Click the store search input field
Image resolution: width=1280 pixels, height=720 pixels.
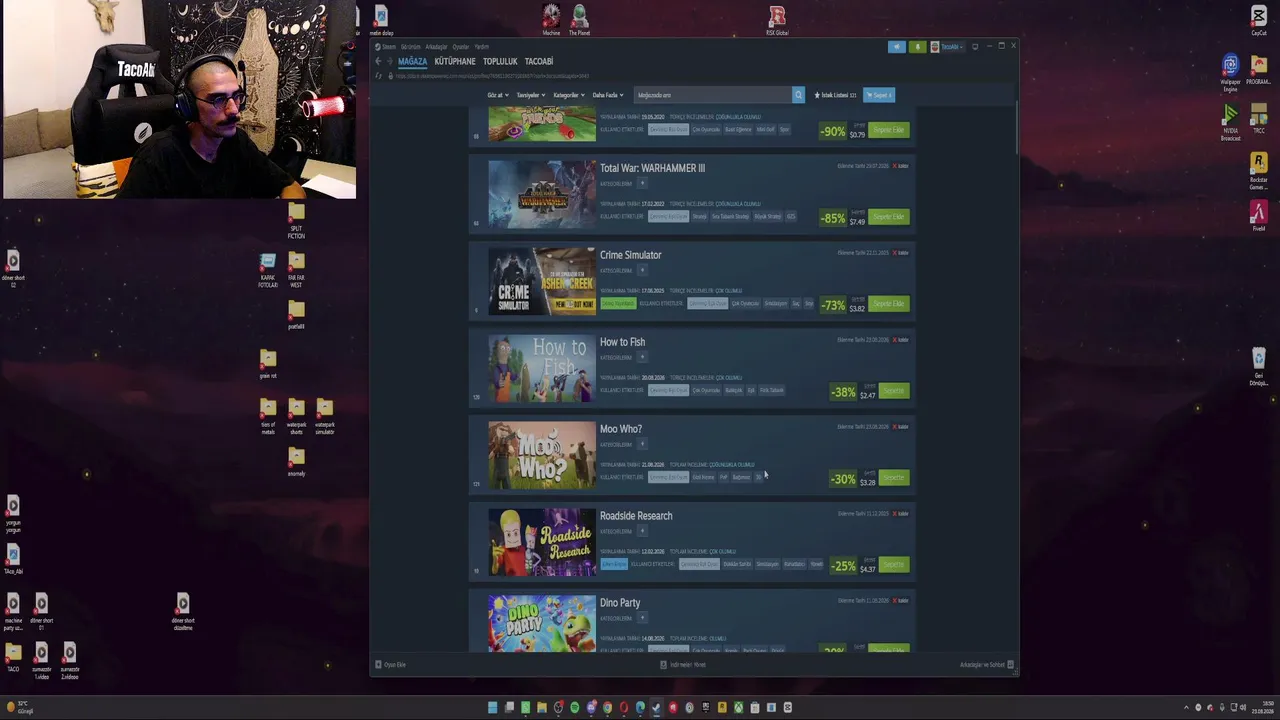tap(713, 95)
